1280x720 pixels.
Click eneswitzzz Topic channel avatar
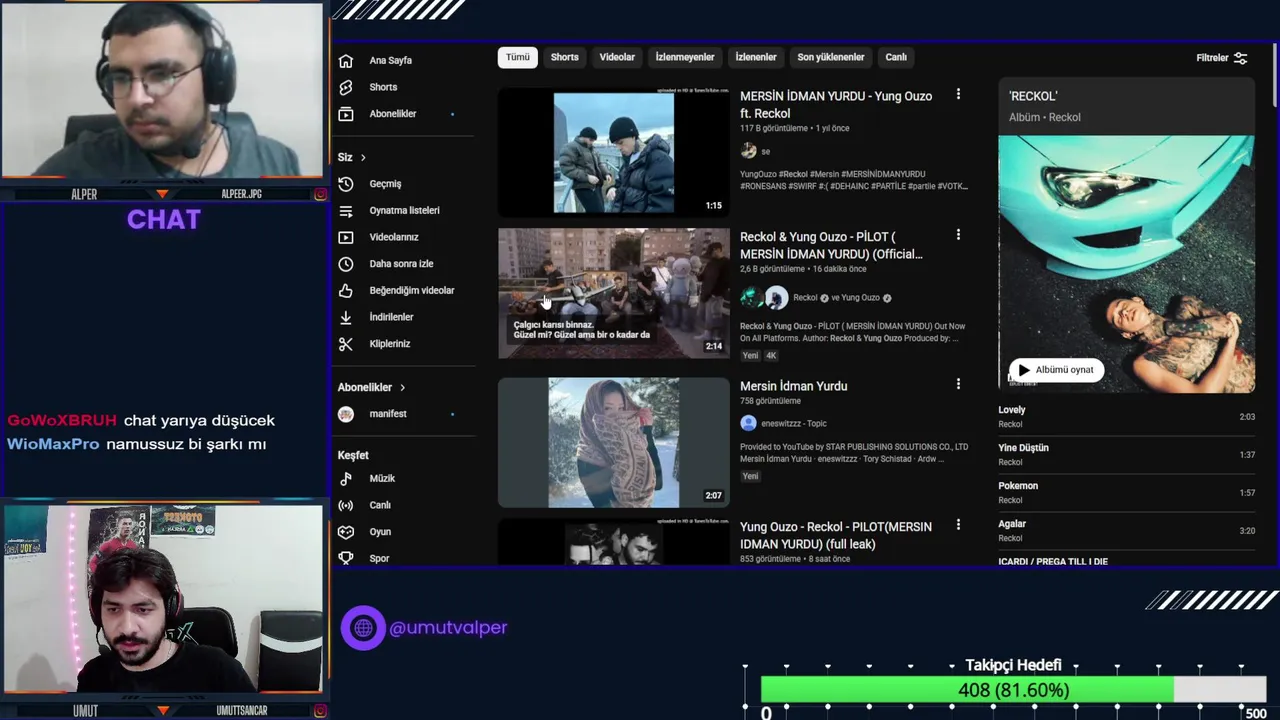pyautogui.click(x=748, y=423)
